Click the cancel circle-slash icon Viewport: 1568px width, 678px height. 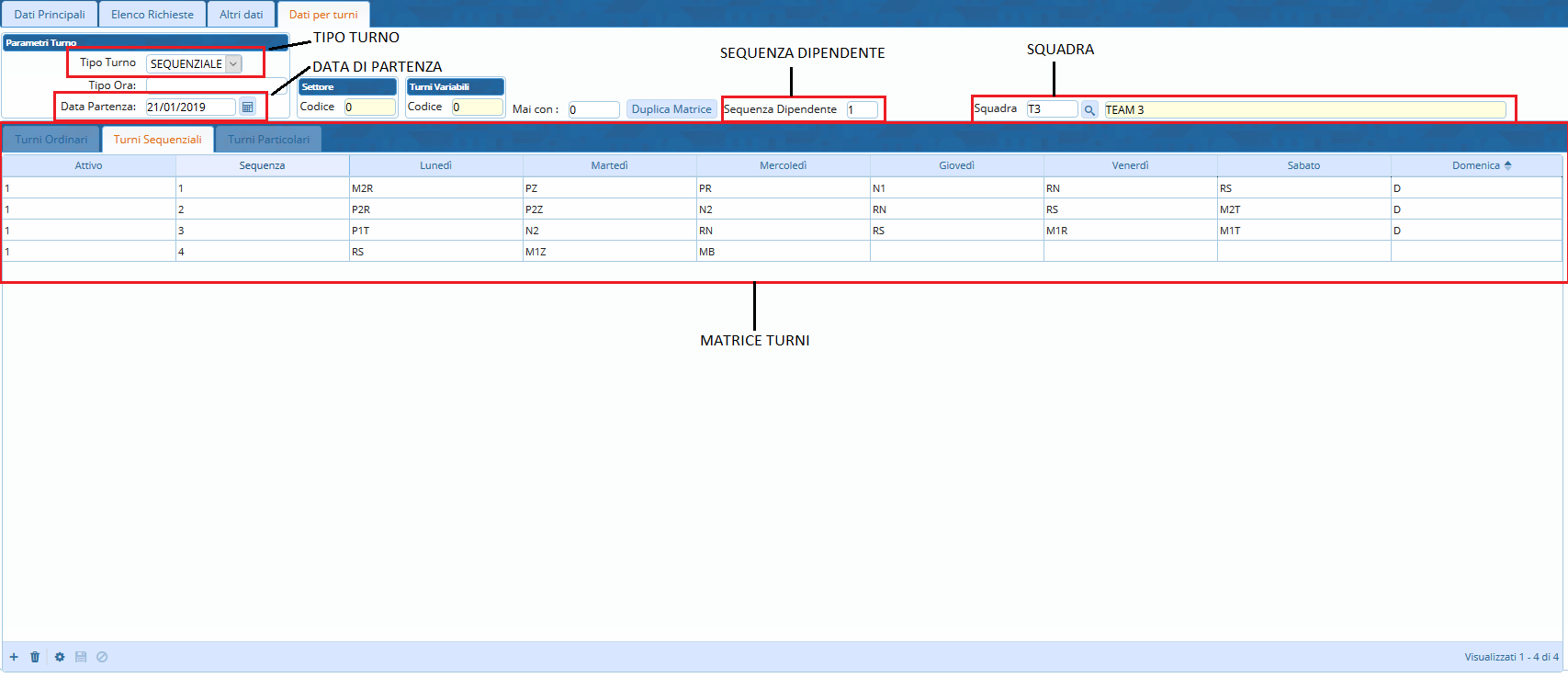(102, 657)
